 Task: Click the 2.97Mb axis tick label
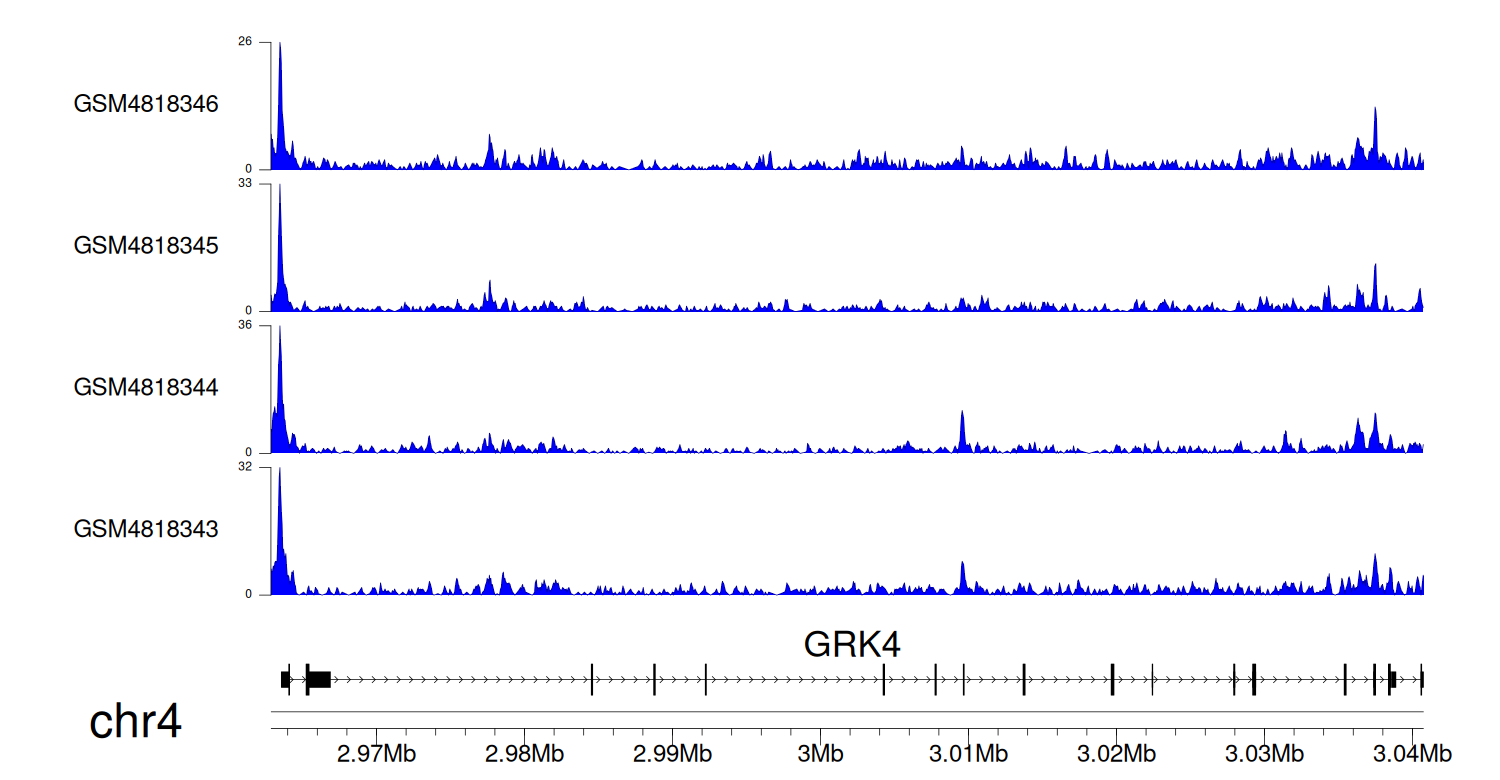(x=376, y=753)
